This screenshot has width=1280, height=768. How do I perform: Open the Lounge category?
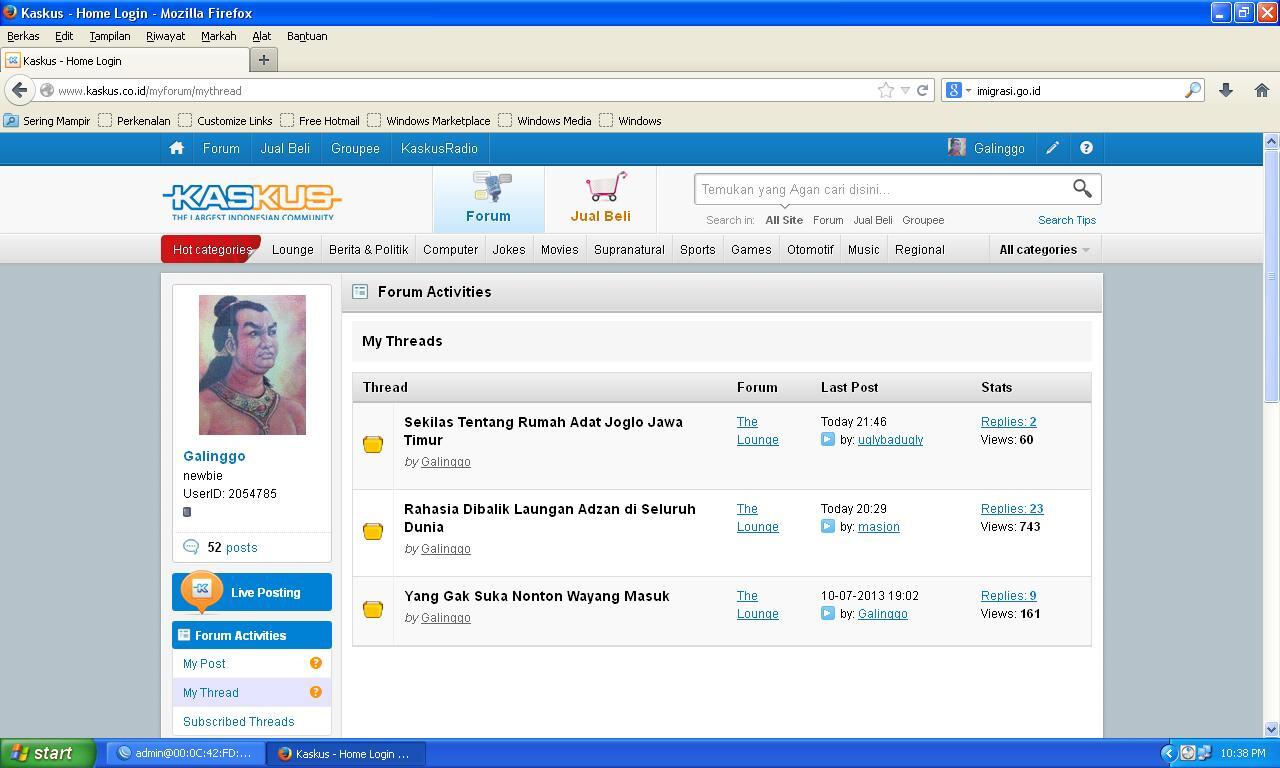click(293, 250)
